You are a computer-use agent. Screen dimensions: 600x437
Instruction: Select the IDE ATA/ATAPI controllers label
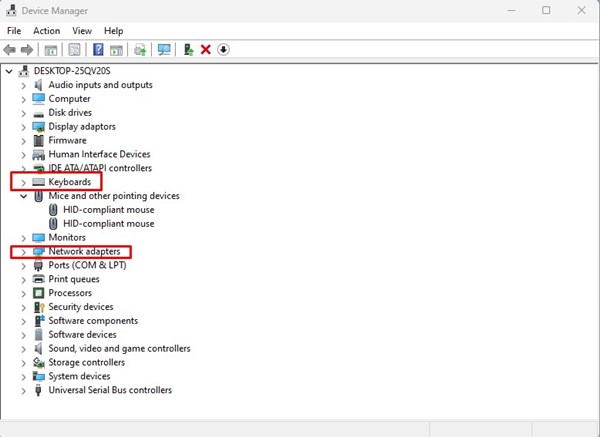click(x=100, y=168)
